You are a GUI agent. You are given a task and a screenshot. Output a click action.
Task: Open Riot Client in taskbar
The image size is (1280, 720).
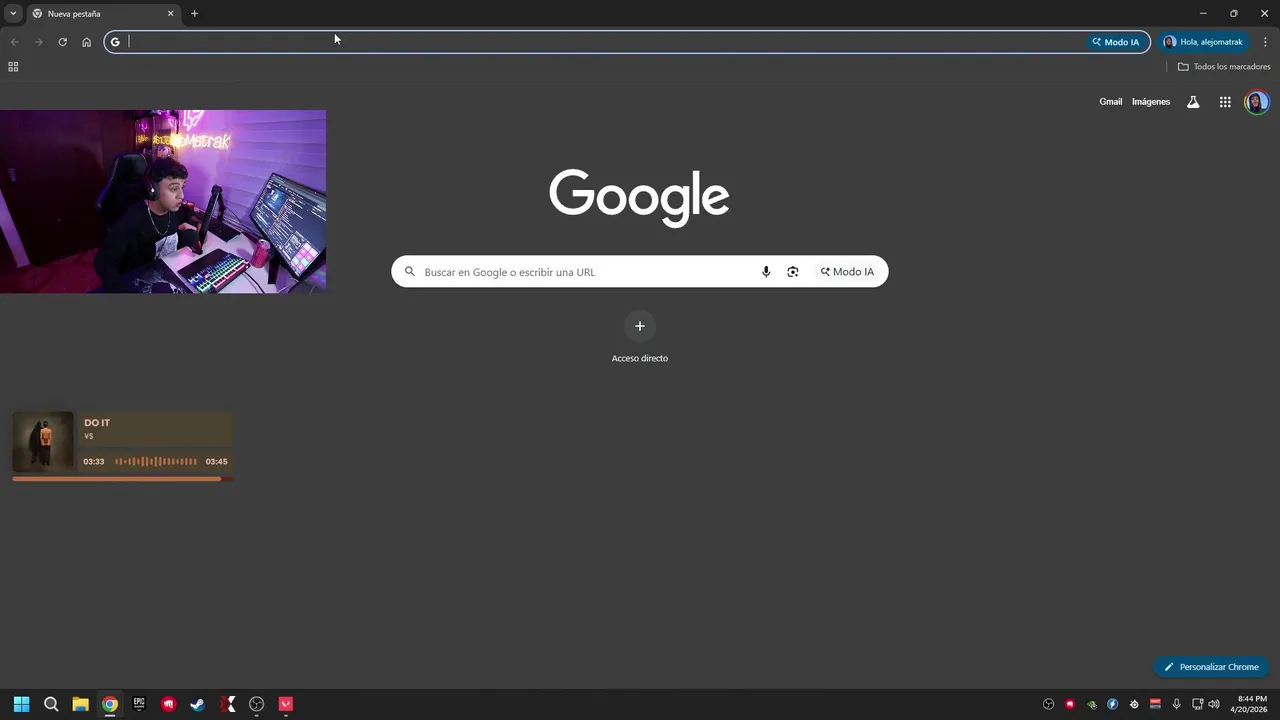pos(168,704)
